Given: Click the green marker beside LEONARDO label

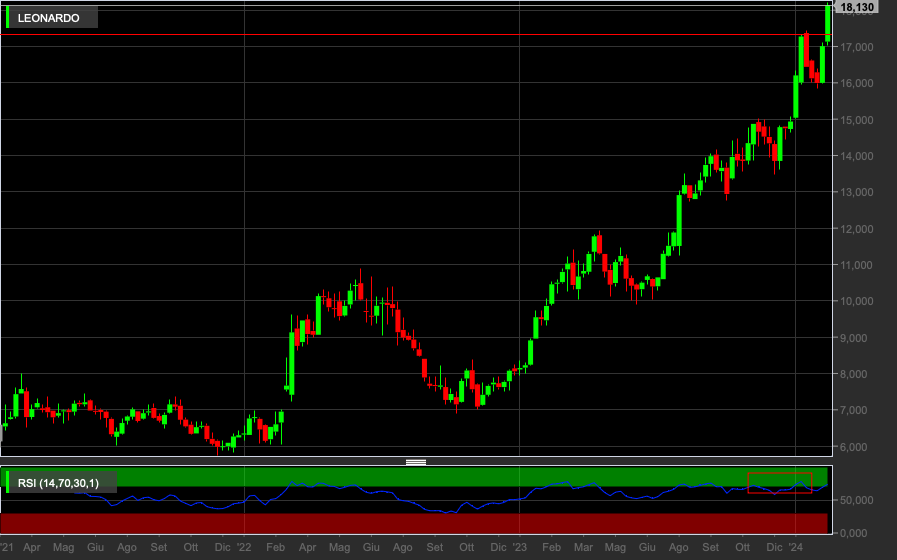Looking at the screenshot, I should coord(7,18).
